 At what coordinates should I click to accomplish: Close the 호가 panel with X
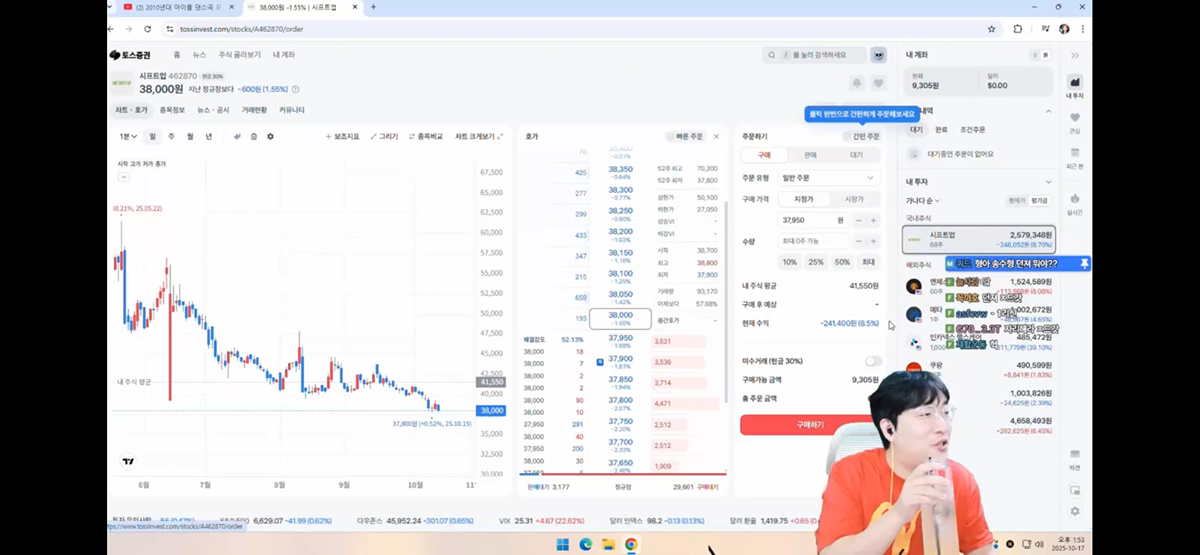[716, 136]
